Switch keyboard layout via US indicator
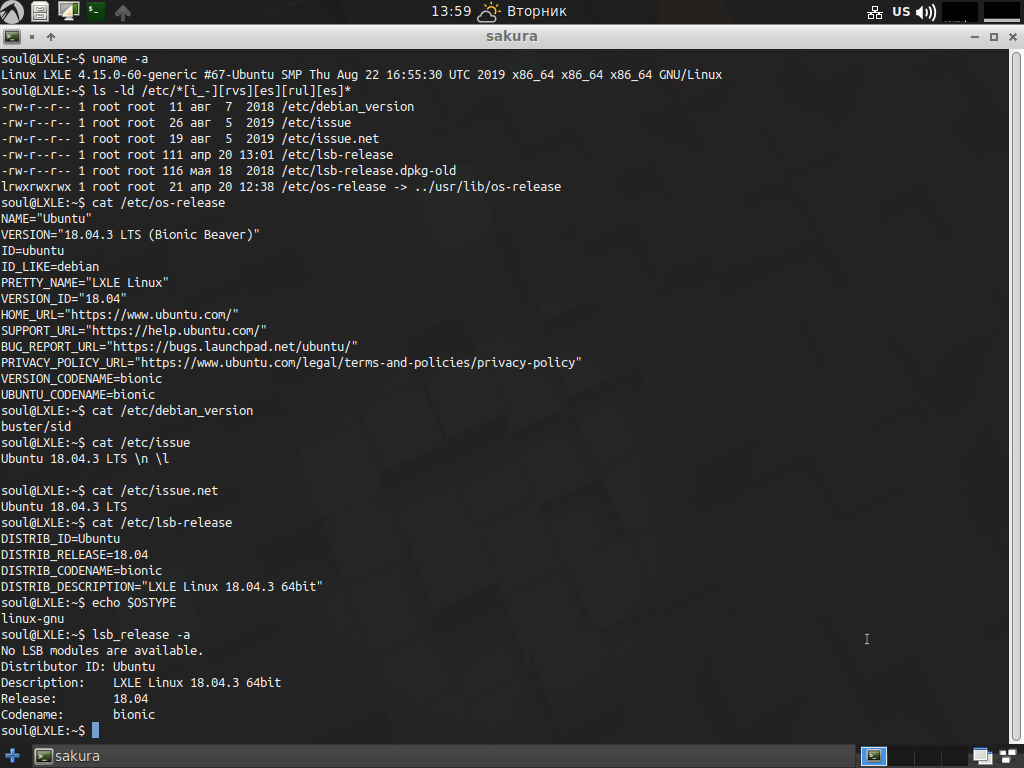Viewport: 1024px width, 768px height. tap(901, 12)
